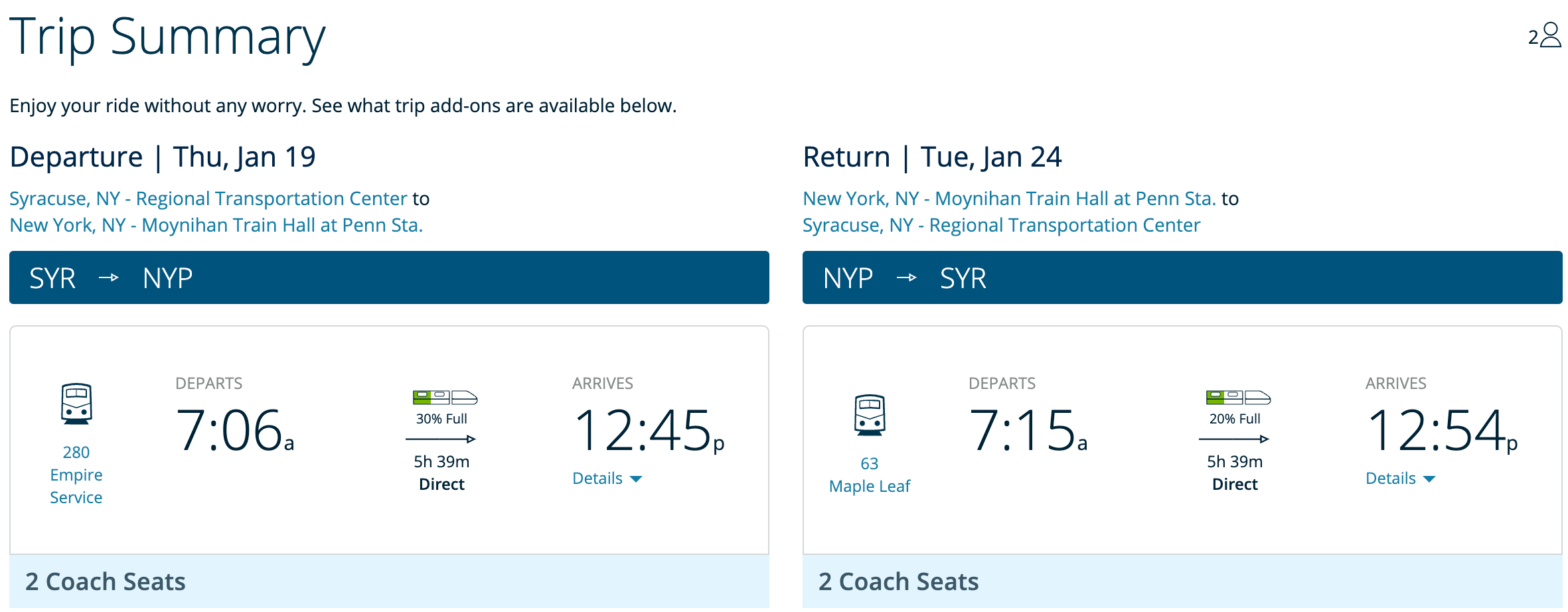Select the SYR to NYP route header
The height and width of the screenshot is (612, 1568).
(x=389, y=277)
